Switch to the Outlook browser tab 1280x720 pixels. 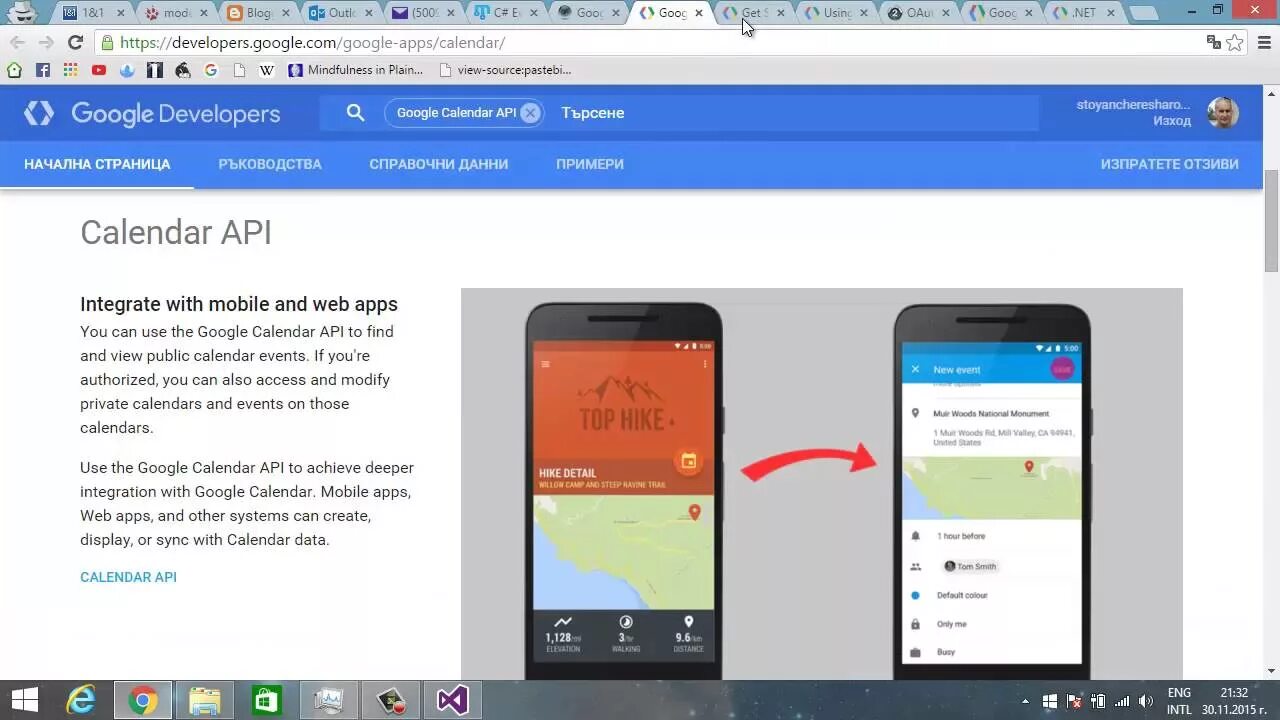(340, 13)
